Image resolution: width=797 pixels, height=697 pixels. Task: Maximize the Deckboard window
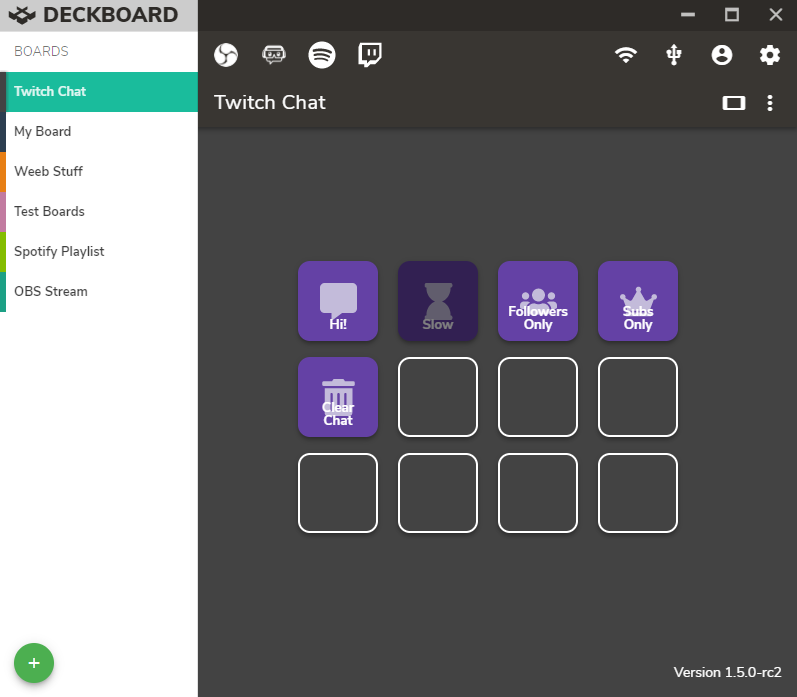coord(732,15)
